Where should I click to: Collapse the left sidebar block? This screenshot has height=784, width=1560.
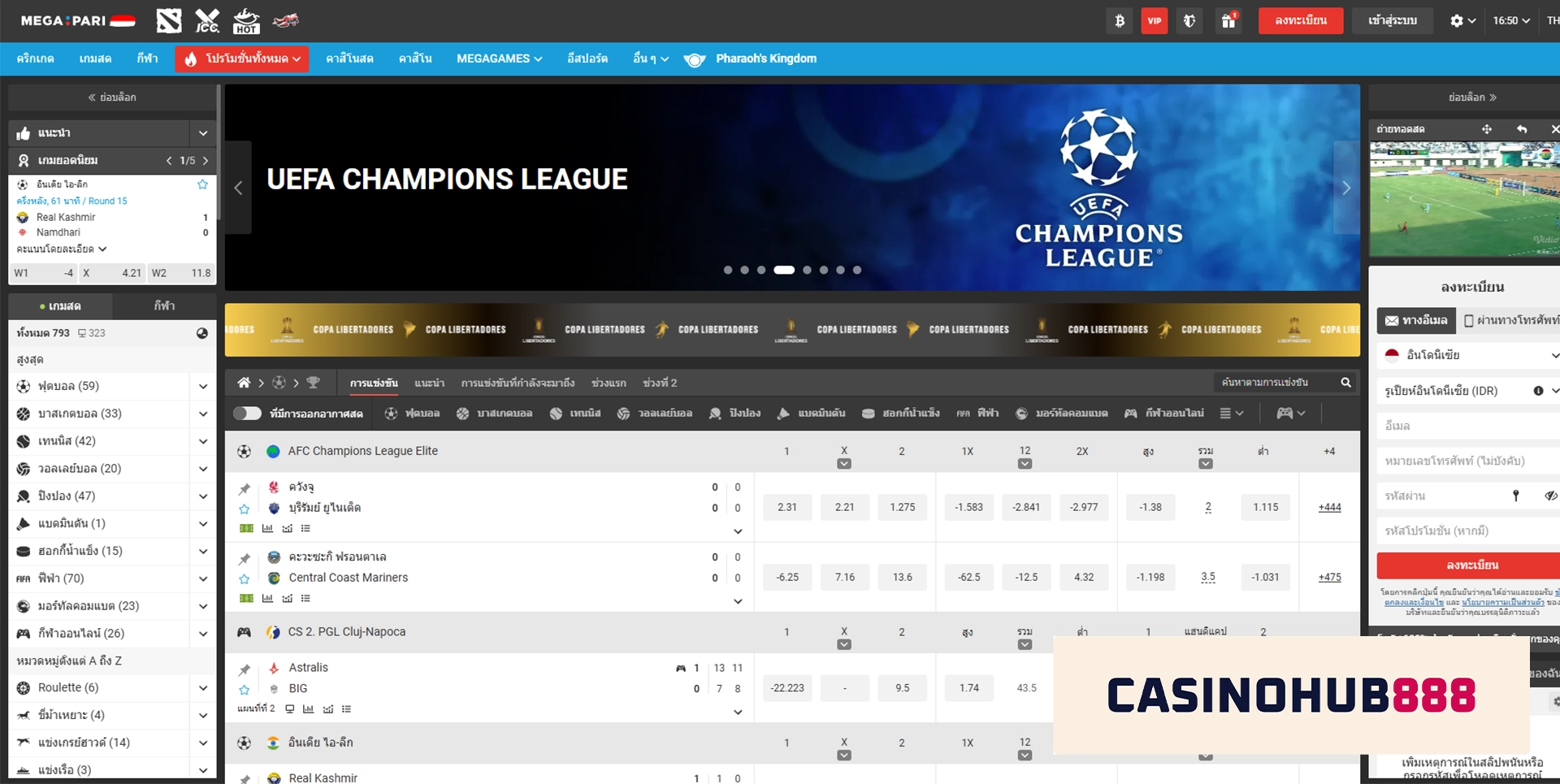[112, 97]
